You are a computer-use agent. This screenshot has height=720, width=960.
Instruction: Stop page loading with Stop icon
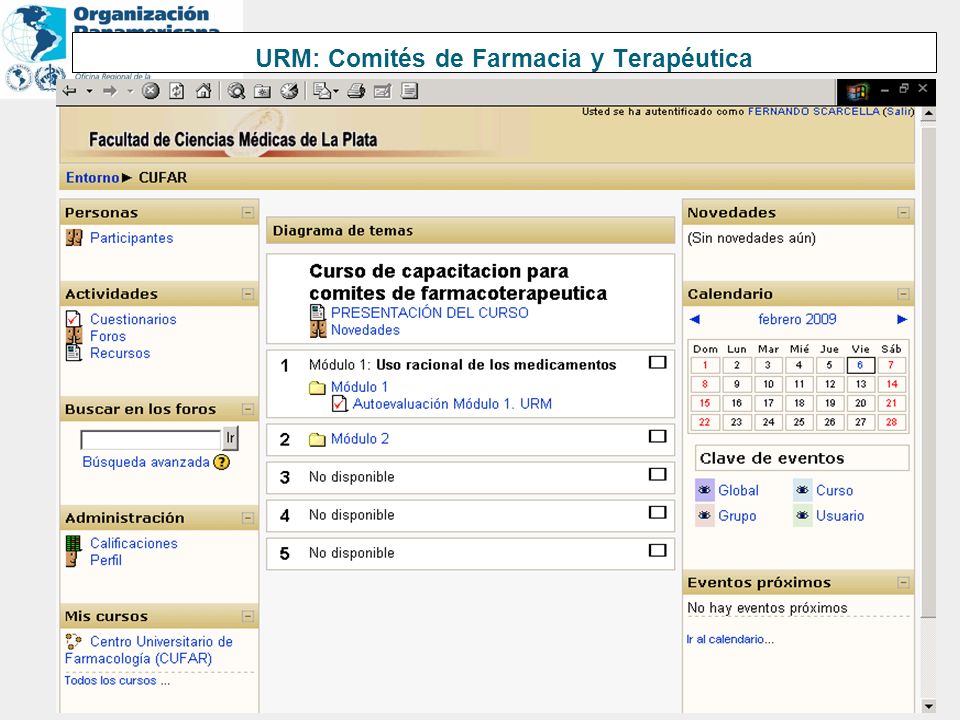coord(151,91)
